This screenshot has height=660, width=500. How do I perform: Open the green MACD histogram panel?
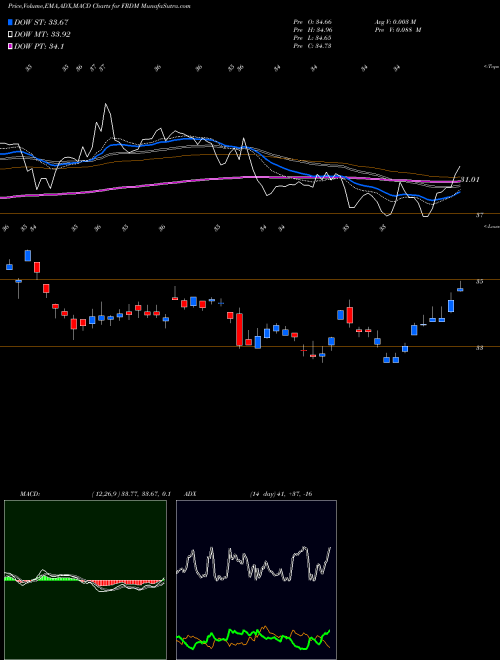85,580
